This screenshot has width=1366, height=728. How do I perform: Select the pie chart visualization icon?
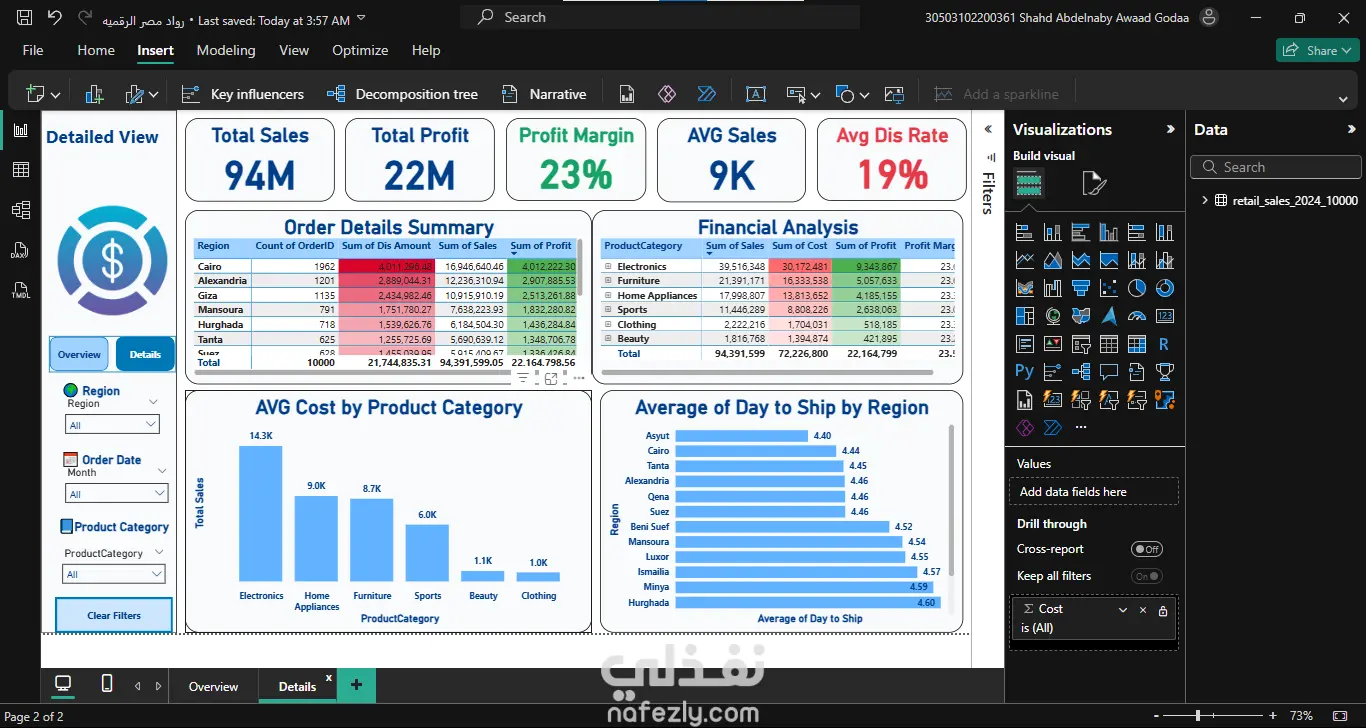[1136, 288]
